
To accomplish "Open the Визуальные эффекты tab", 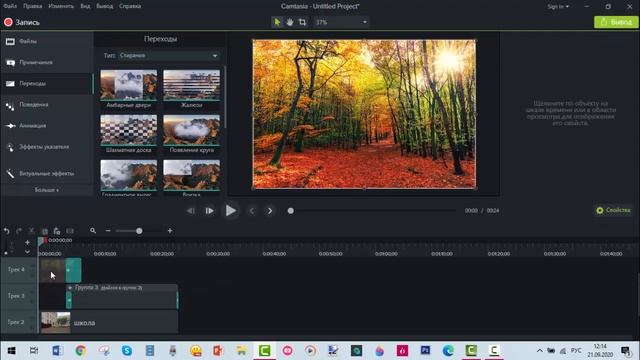I will click(47, 173).
